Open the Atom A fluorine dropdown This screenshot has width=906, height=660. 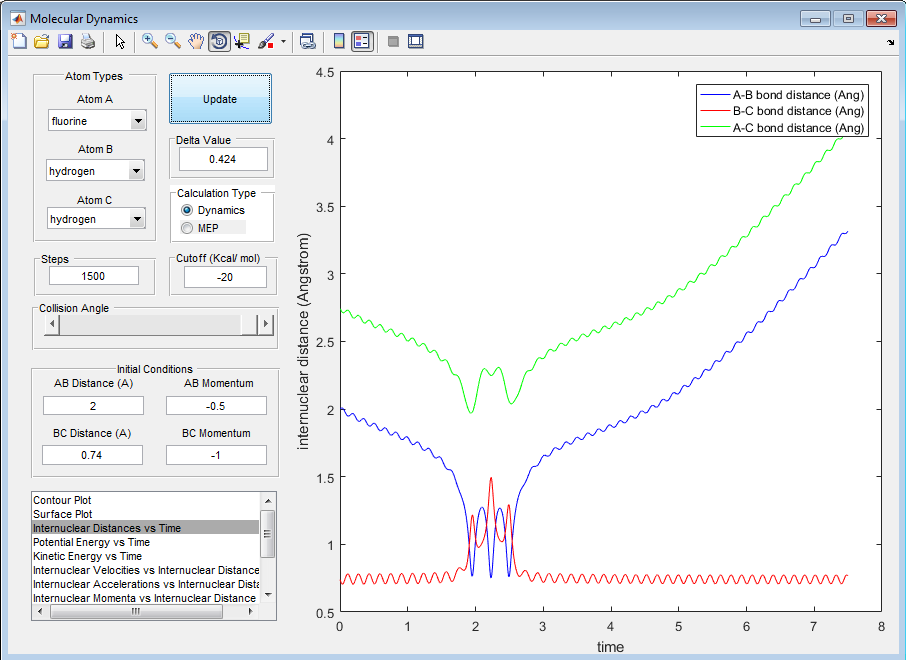pyautogui.click(x=137, y=121)
